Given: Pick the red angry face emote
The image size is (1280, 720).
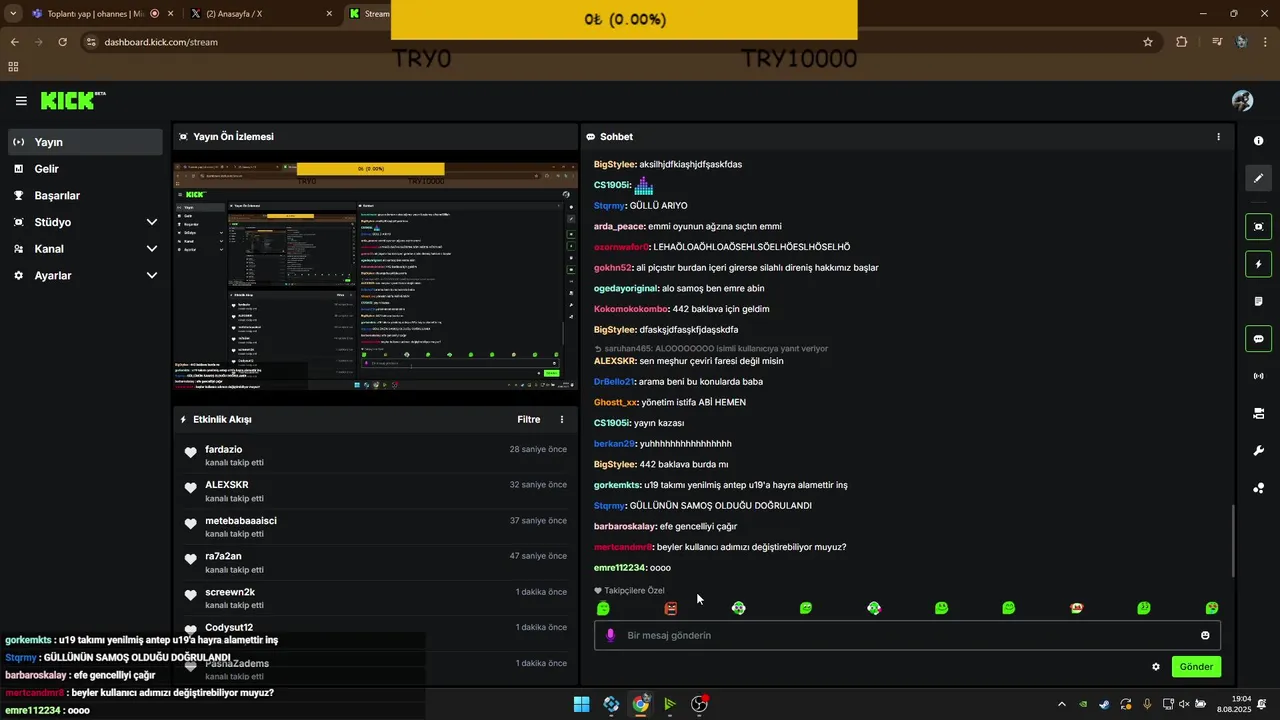Looking at the screenshot, I should tap(671, 608).
